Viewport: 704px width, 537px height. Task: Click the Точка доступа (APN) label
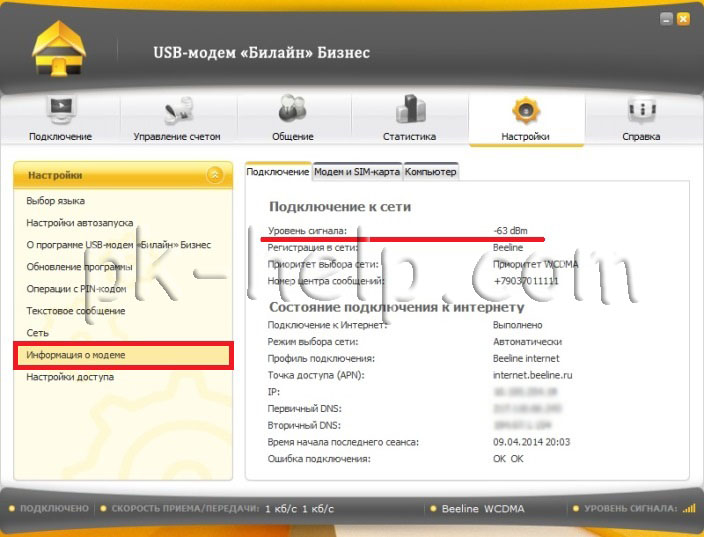[x=316, y=375]
